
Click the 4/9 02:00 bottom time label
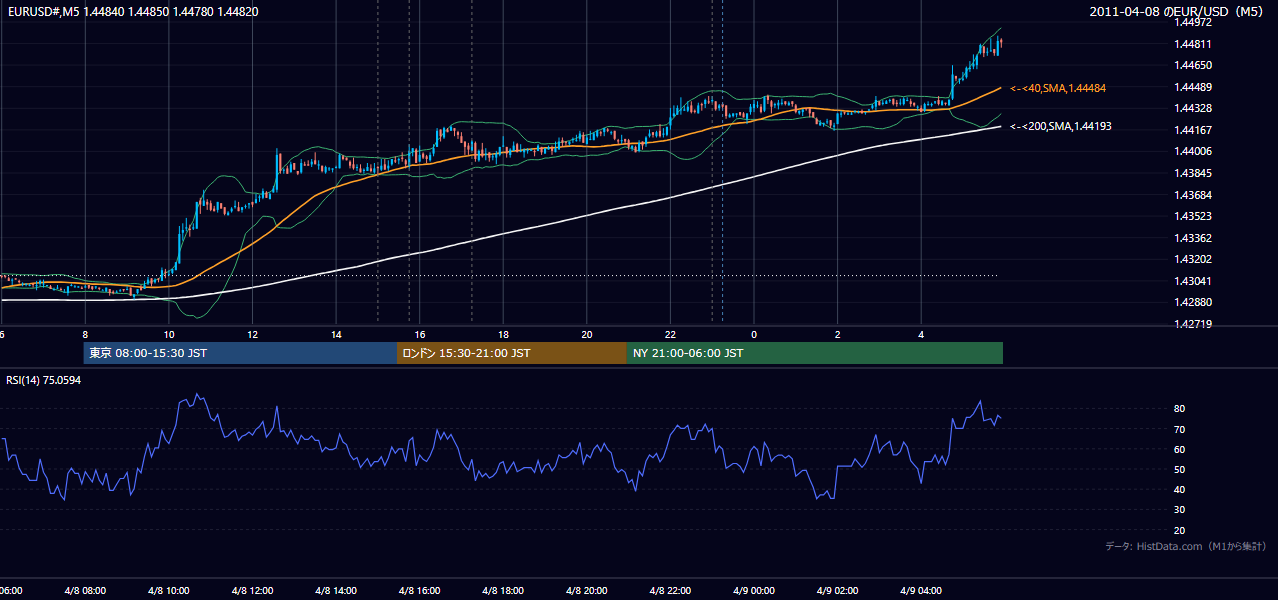(838, 591)
